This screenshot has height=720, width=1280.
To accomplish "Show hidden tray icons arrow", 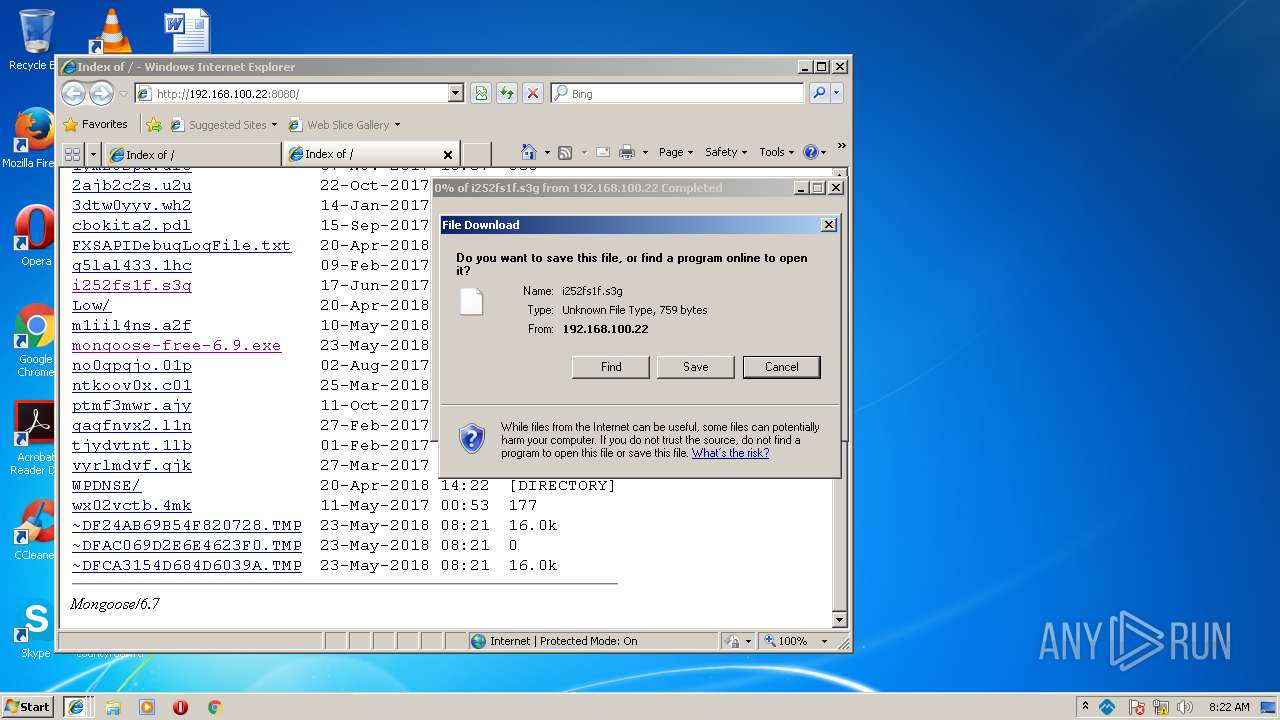I will (x=1085, y=707).
